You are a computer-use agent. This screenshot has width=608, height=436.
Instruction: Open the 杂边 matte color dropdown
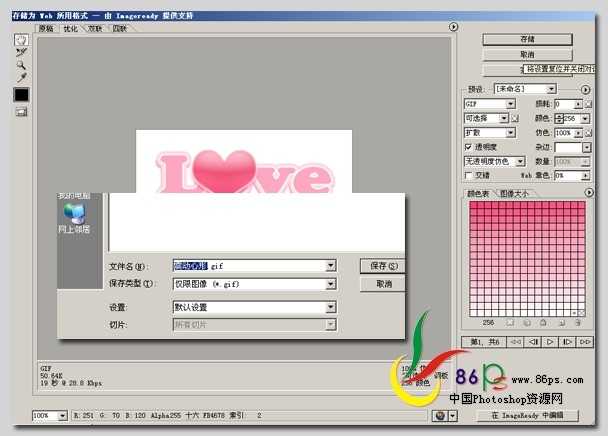(x=587, y=147)
